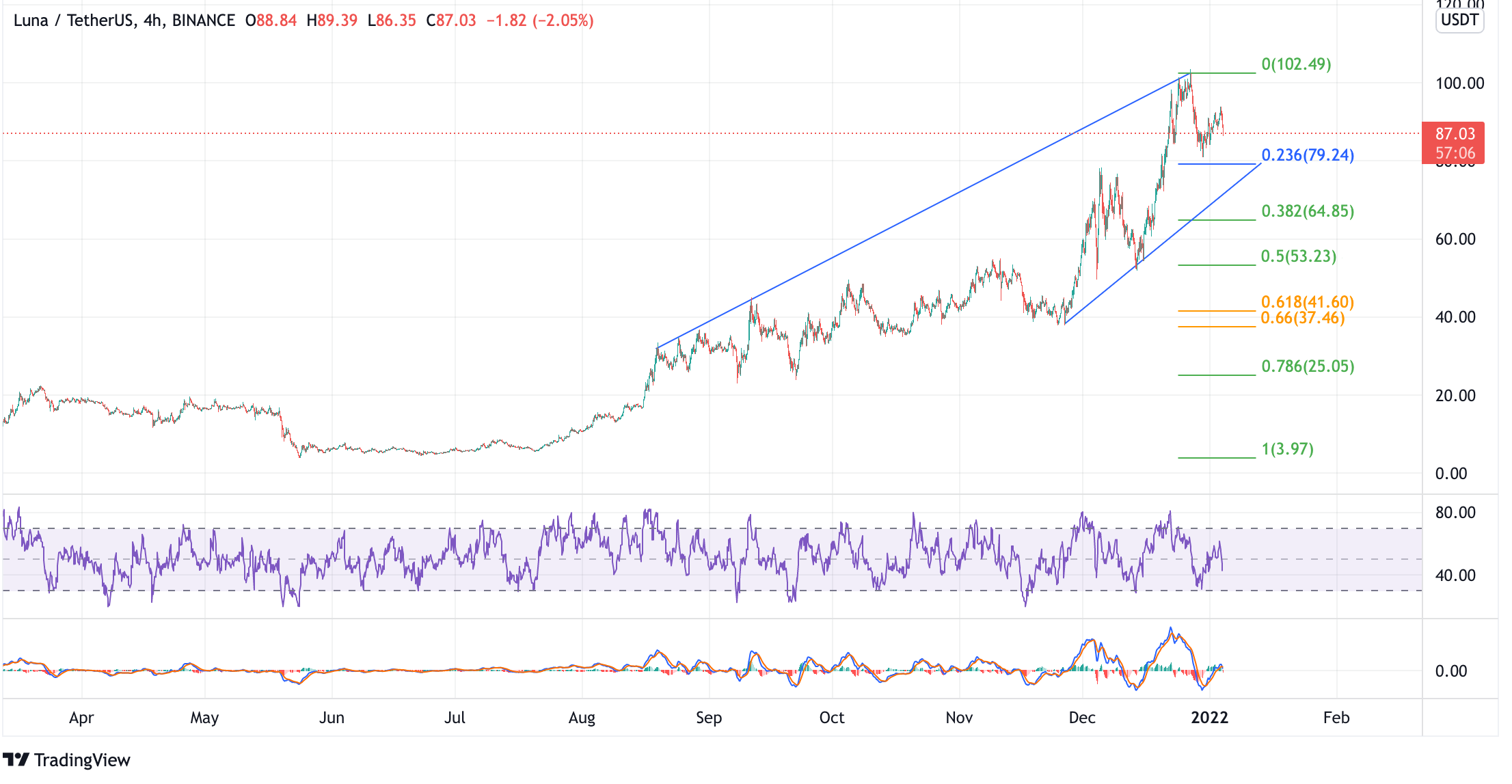Click the -1.82 (-2.05%) change value
1512x784 pixels.
tap(539, 21)
